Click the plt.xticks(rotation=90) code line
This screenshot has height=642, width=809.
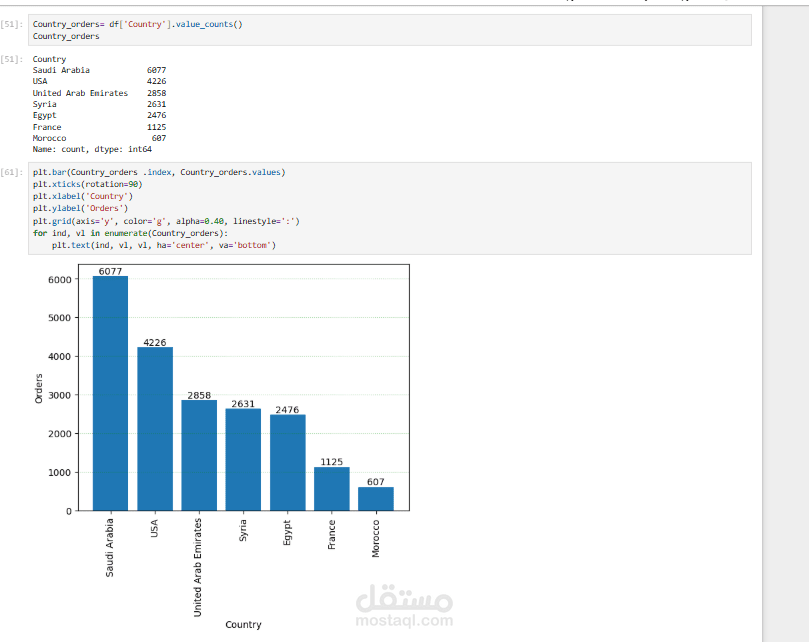87,184
